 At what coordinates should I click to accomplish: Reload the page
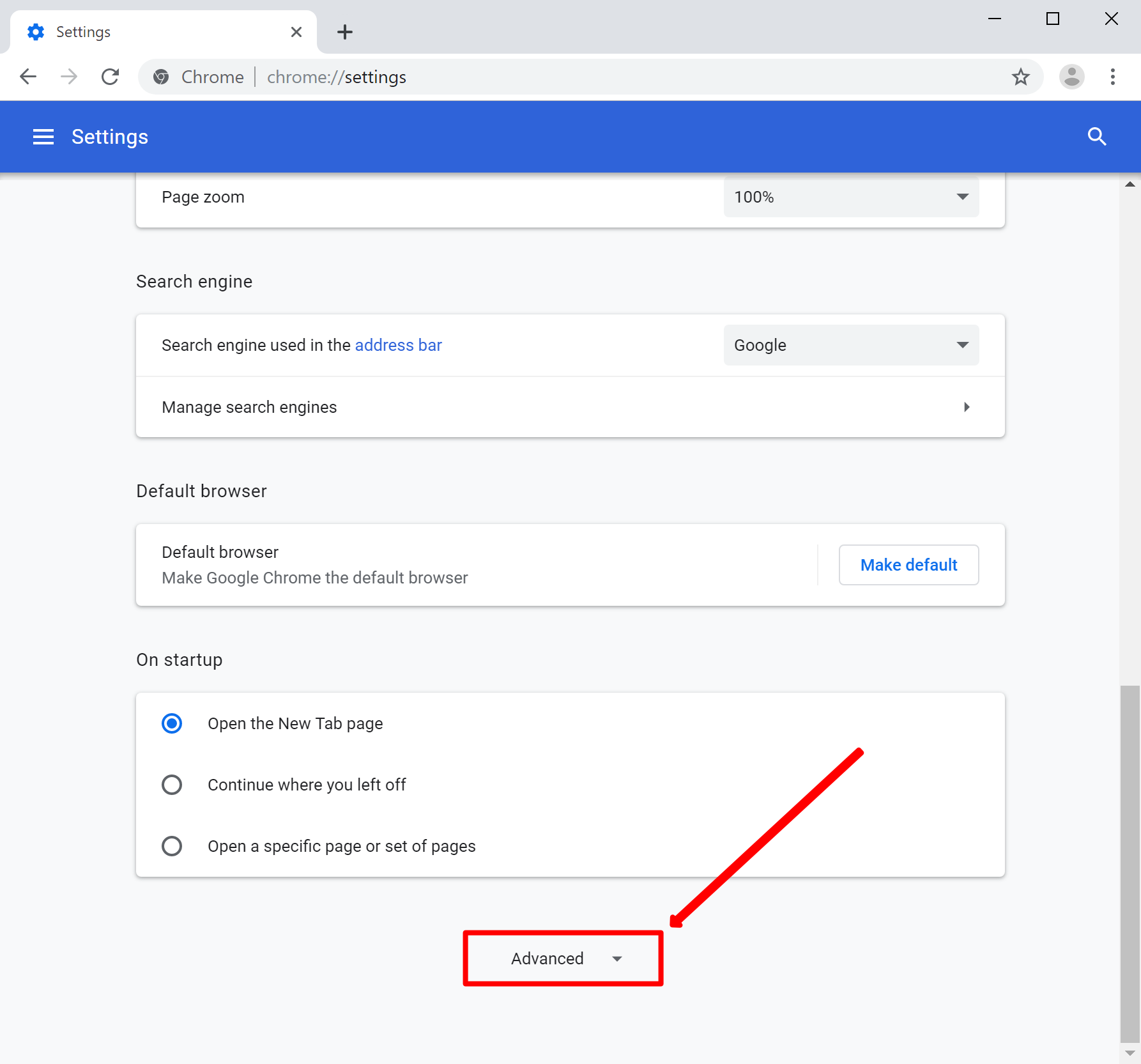point(111,77)
